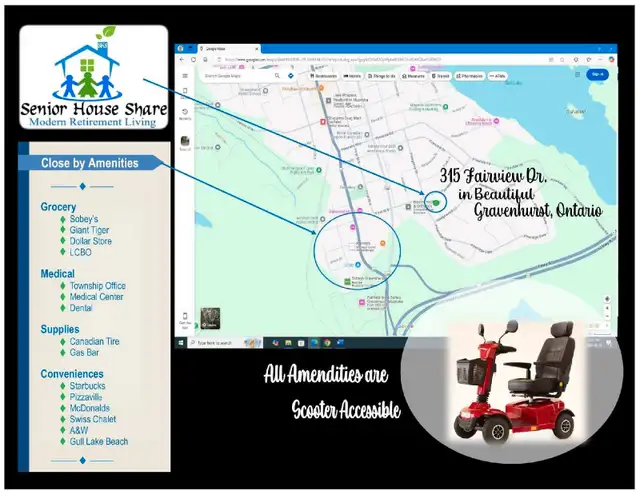Screen dimensions: 640x494
Task: Zoom out with the minus button
Action: [607, 316]
